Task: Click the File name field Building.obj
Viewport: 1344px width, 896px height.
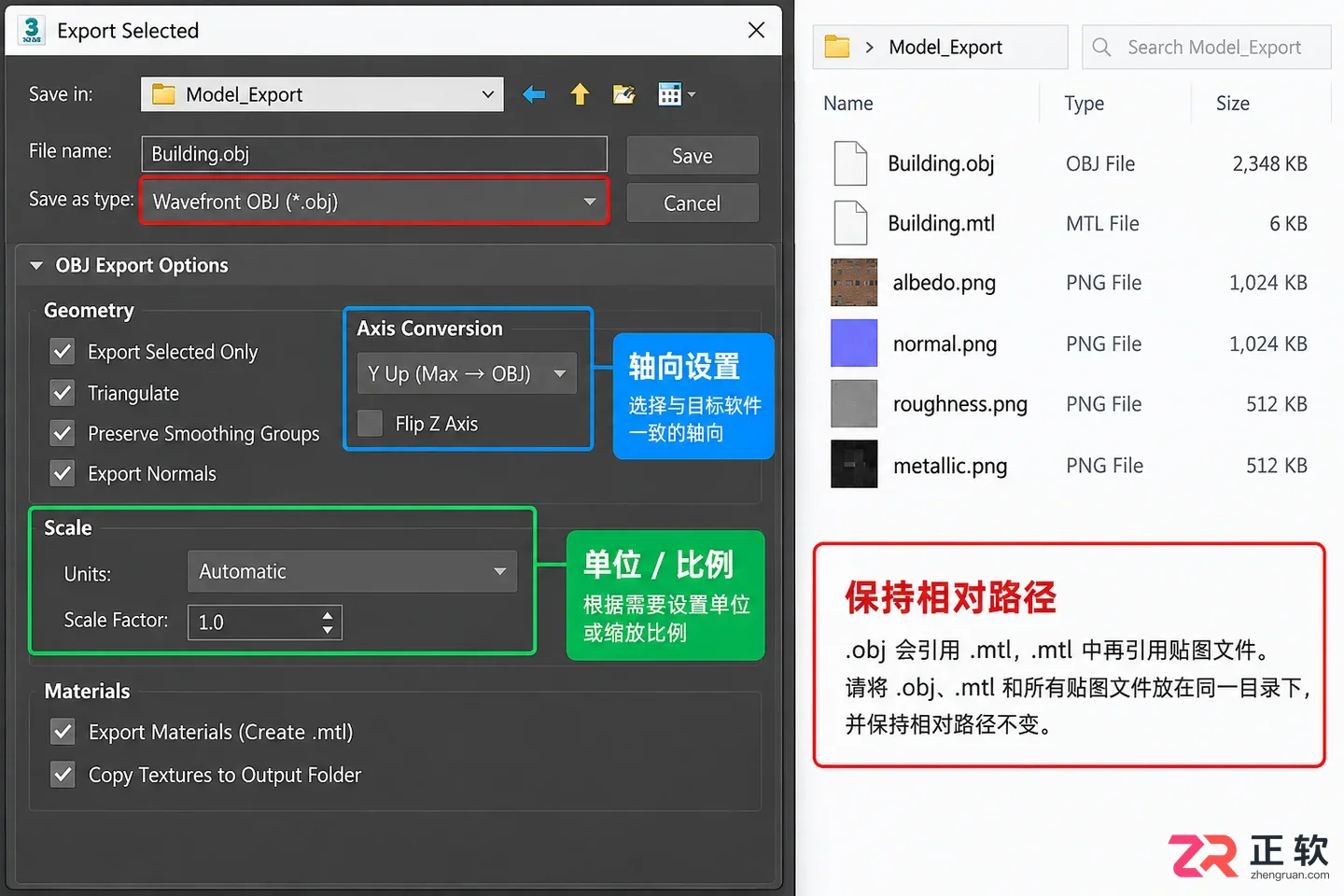Action: (374, 154)
